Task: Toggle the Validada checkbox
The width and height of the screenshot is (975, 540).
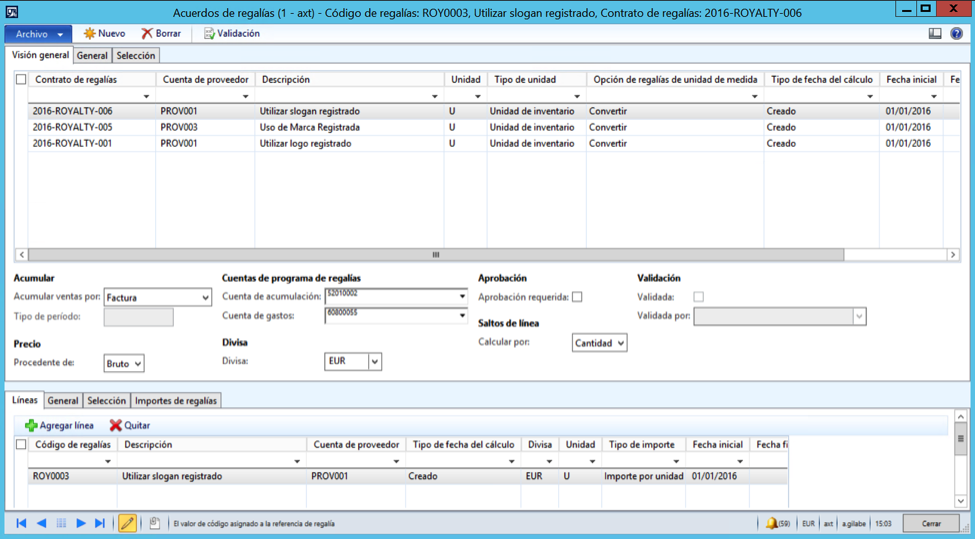Action: pos(698,297)
